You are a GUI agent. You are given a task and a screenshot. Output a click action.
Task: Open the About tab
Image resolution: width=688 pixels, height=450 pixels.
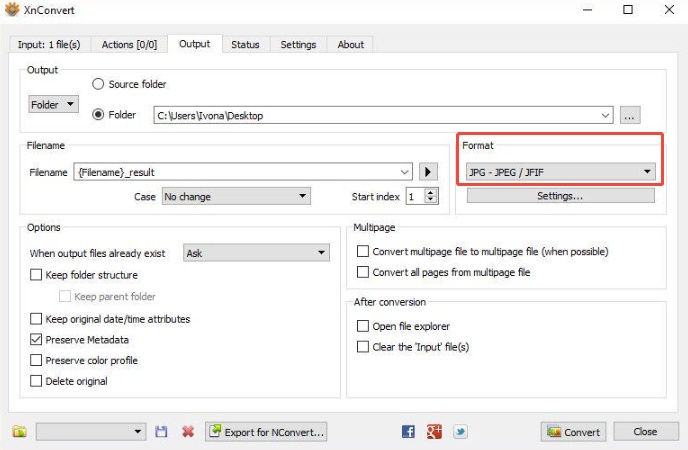351,45
